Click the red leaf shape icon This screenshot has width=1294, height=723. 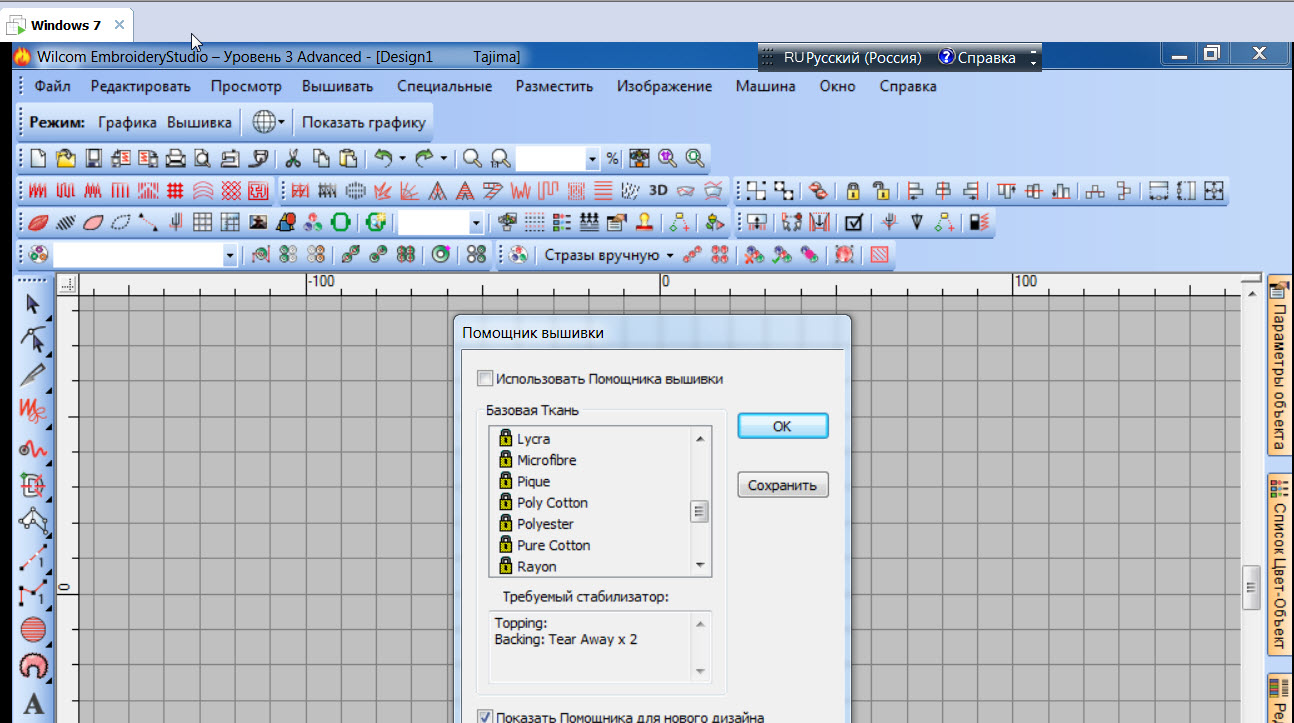pos(38,222)
